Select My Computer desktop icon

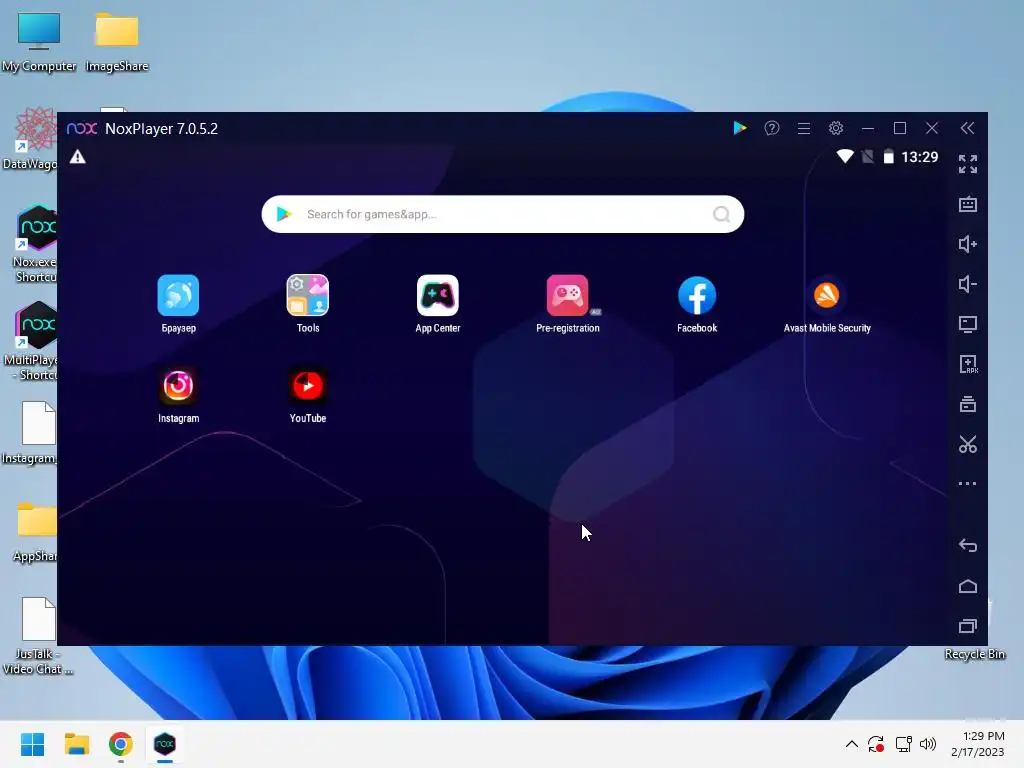[x=39, y=42]
